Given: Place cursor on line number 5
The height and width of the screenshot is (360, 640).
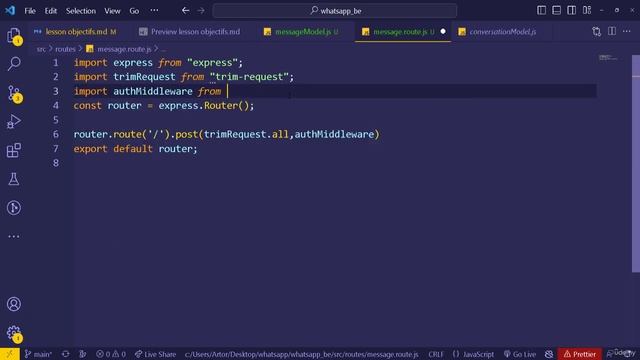Looking at the screenshot, I should 56,120.
